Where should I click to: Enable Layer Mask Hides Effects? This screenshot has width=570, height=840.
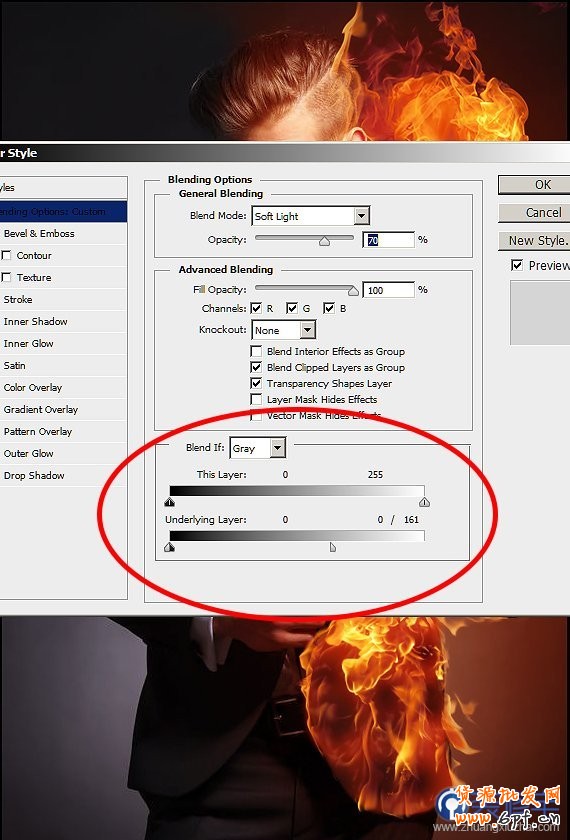(x=256, y=400)
